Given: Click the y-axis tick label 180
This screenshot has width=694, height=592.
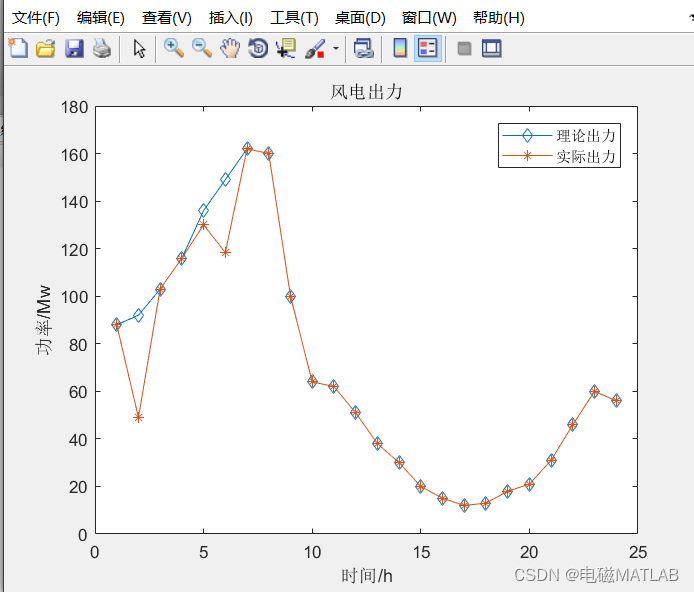Looking at the screenshot, I should (x=74, y=108).
